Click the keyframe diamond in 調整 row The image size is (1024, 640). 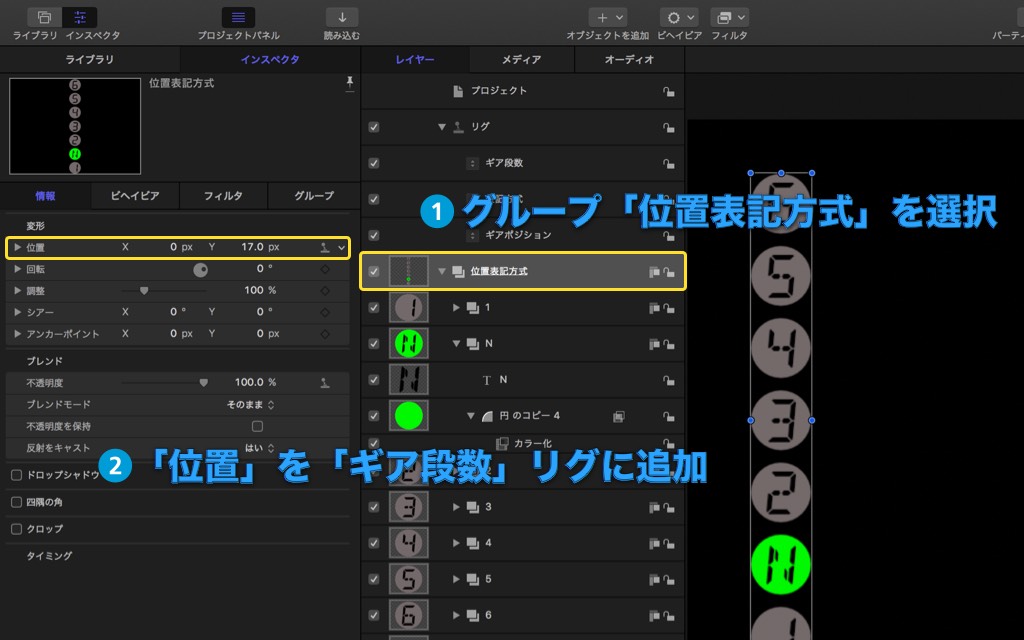coord(325,291)
